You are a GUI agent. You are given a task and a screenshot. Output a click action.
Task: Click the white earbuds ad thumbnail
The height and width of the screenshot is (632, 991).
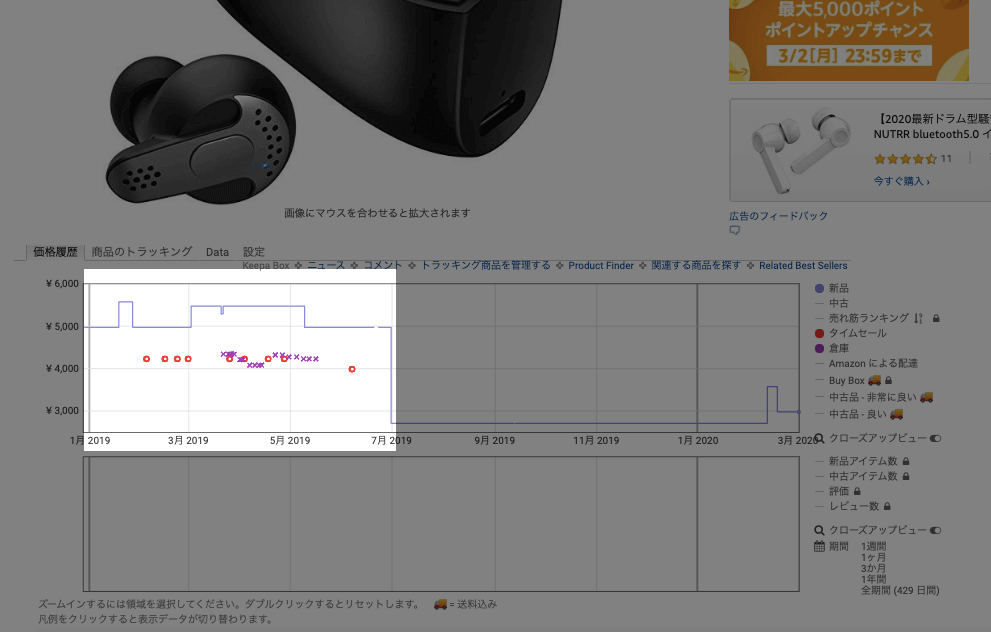coord(798,150)
